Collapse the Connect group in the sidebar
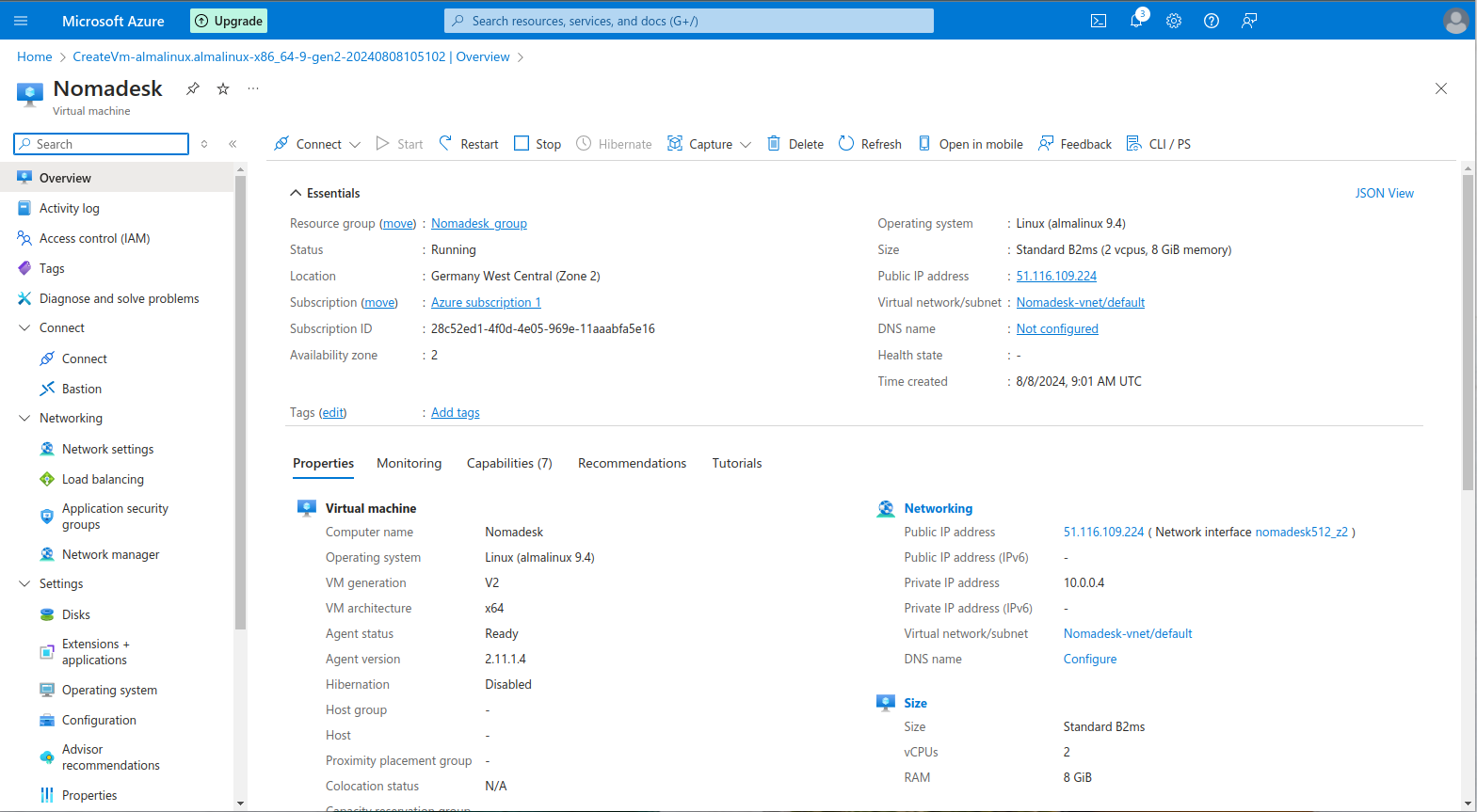This screenshot has width=1477, height=812. click(24, 327)
